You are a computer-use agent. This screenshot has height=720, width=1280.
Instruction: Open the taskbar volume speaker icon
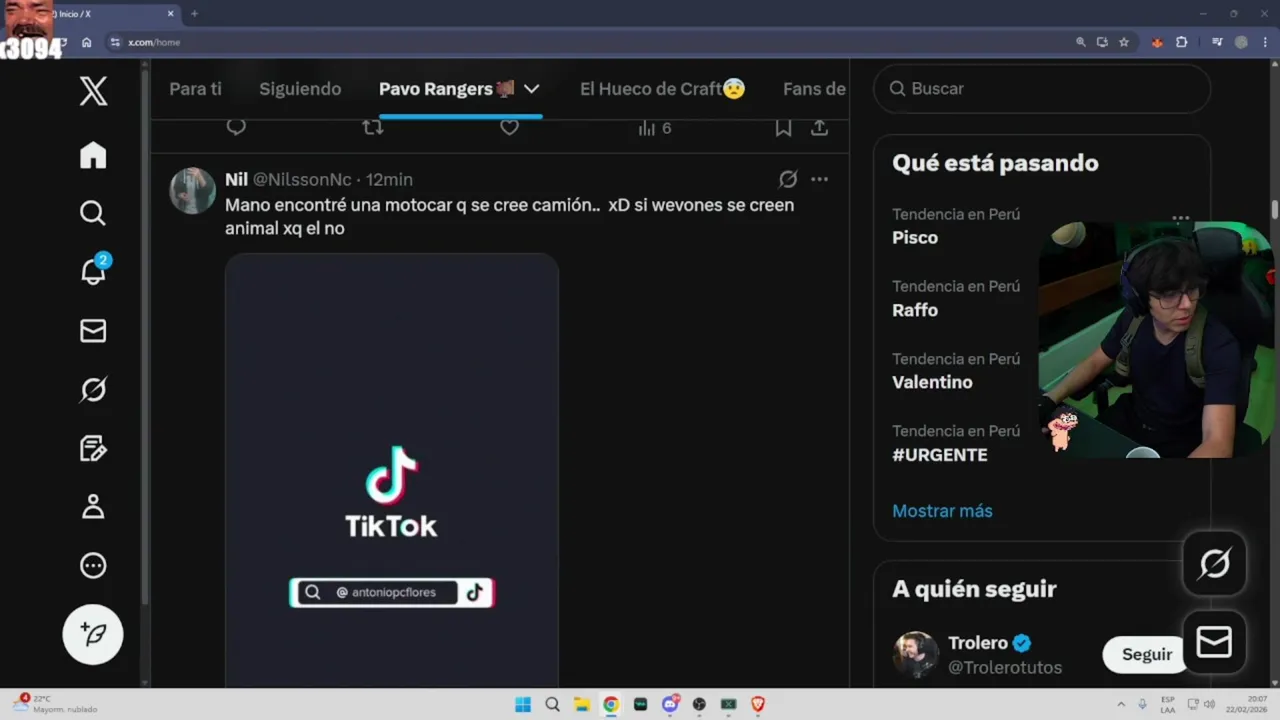click(1210, 704)
